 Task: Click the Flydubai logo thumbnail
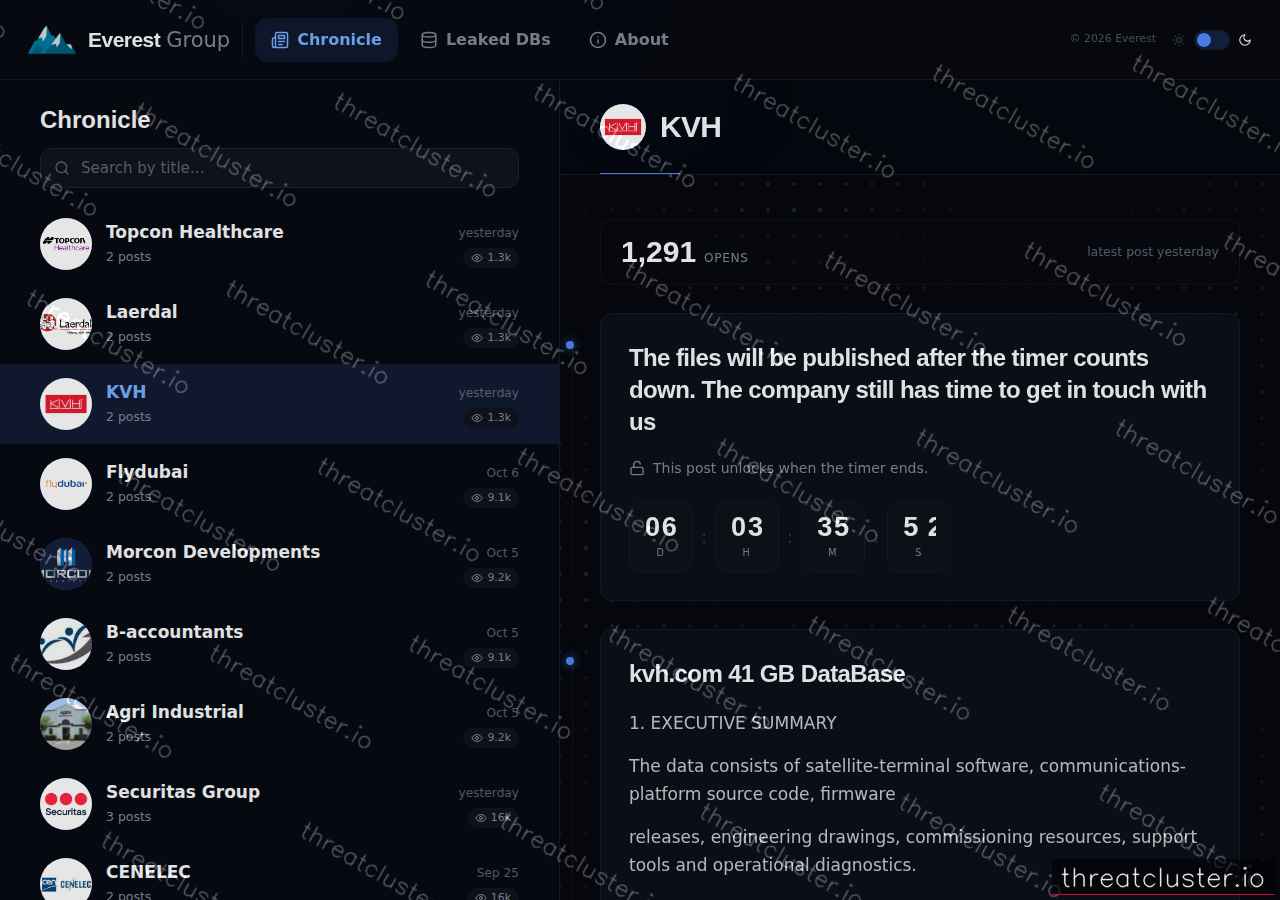66,484
